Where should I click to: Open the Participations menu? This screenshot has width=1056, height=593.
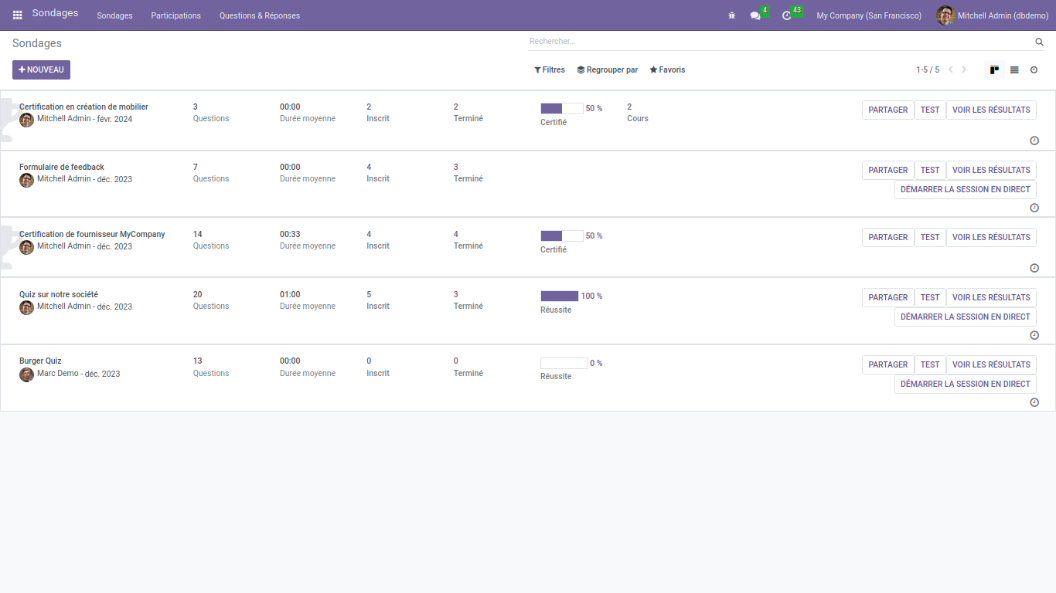[176, 16]
